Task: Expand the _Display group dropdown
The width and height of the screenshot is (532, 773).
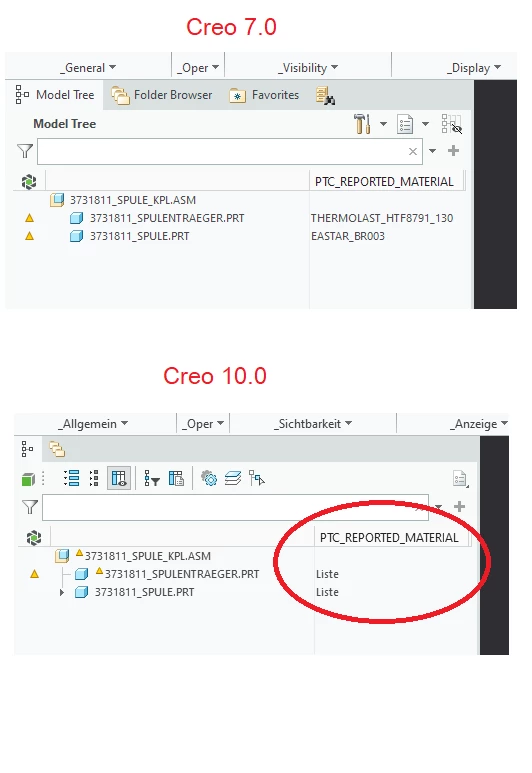Action: pyautogui.click(x=474, y=68)
